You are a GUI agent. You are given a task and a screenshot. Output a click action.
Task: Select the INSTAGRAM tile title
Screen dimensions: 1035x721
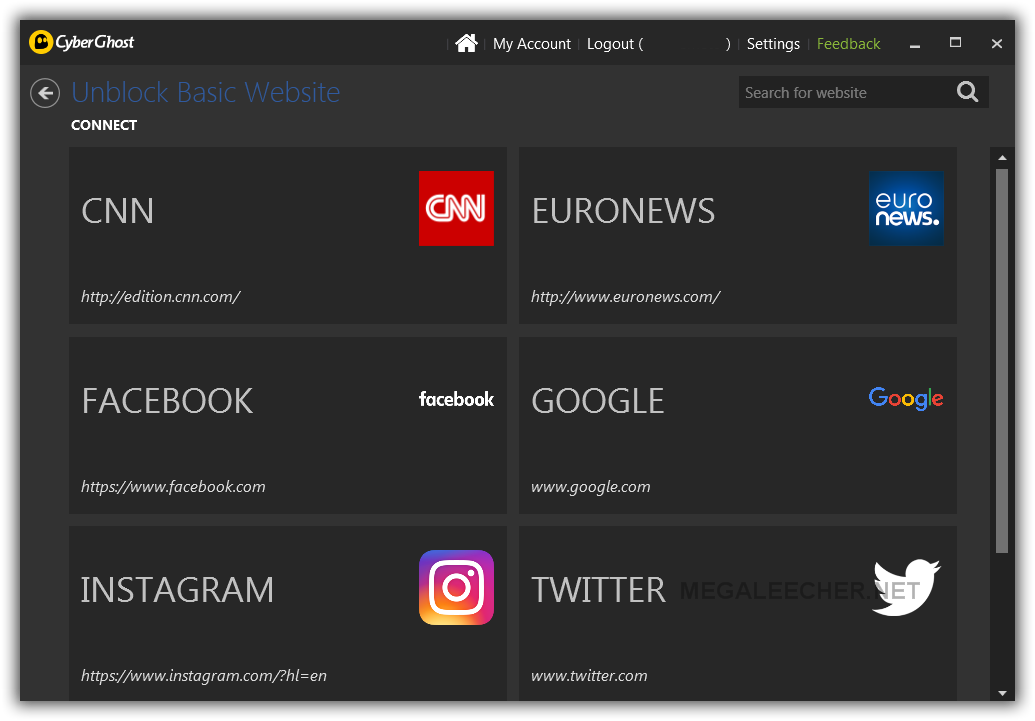177,590
